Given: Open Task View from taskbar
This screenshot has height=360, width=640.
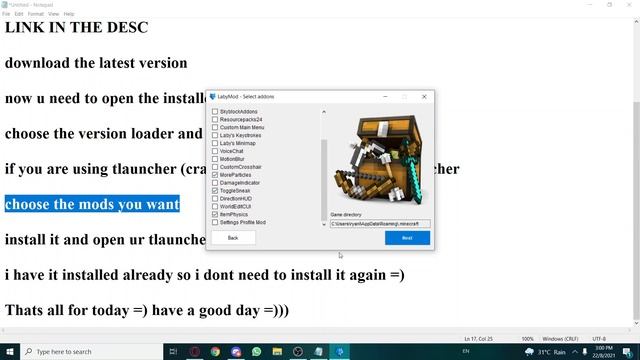Looking at the screenshot, I should pos(173,351).
